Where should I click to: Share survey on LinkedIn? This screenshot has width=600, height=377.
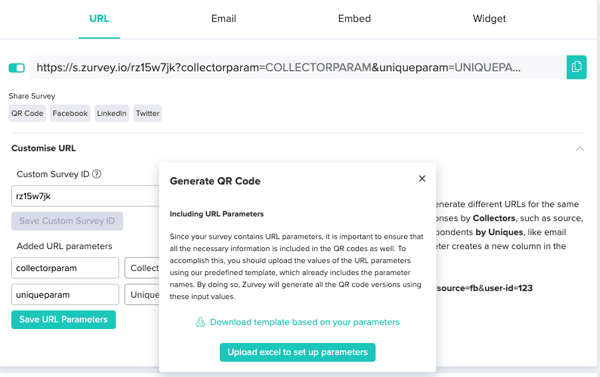(x=112, y=113)
